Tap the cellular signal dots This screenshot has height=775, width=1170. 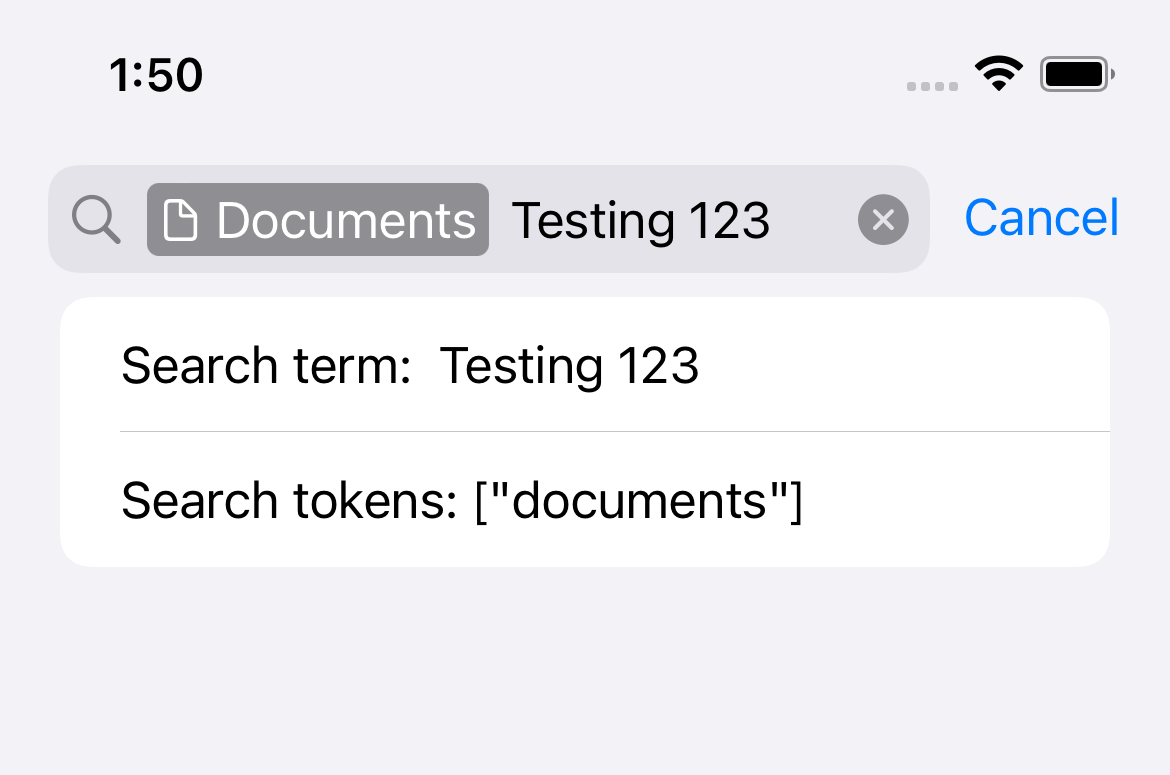click(x=932, y=87)
